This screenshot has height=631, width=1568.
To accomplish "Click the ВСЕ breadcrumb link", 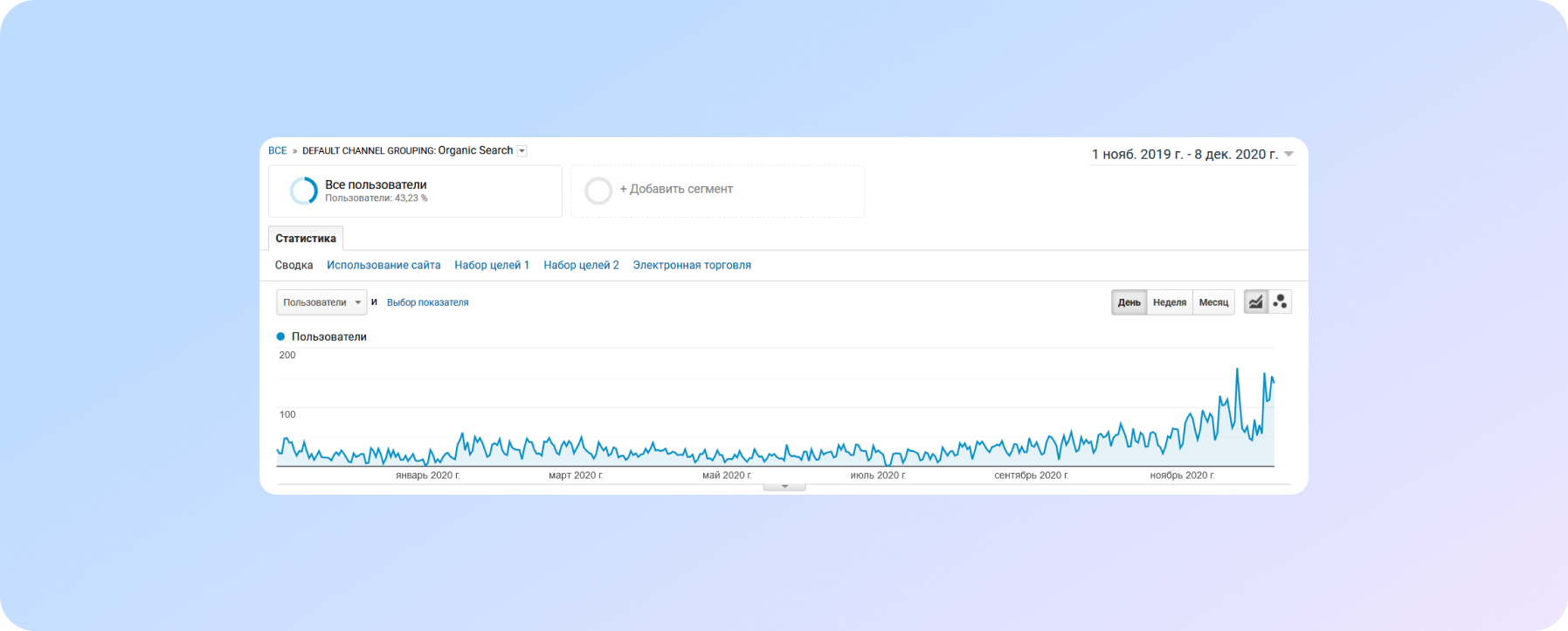I will pyautogui.click(x=278, y=151).
